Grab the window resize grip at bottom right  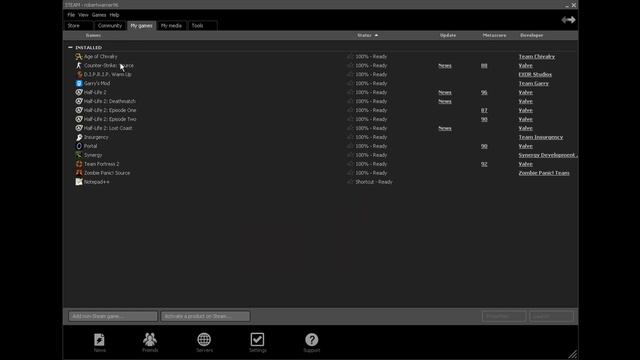pyautogui.click(x=573, y=354)
